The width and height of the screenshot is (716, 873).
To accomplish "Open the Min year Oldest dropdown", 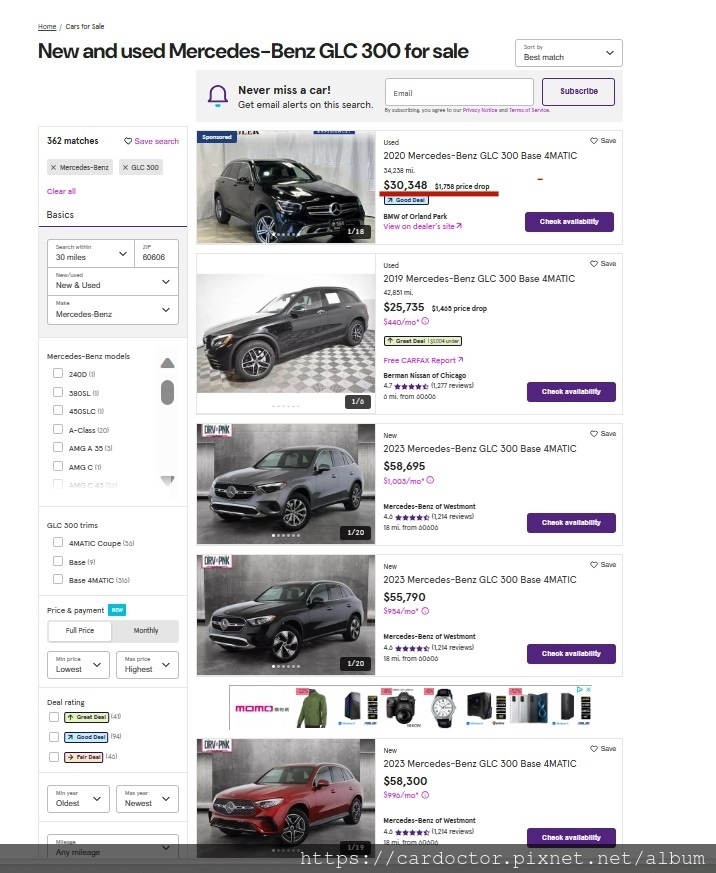I will [x=79, y=799].
